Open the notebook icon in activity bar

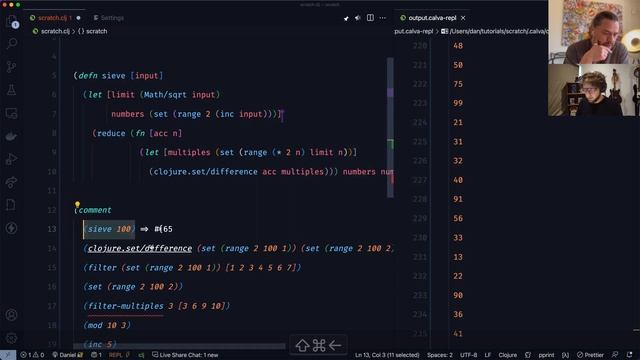(11, 205)
